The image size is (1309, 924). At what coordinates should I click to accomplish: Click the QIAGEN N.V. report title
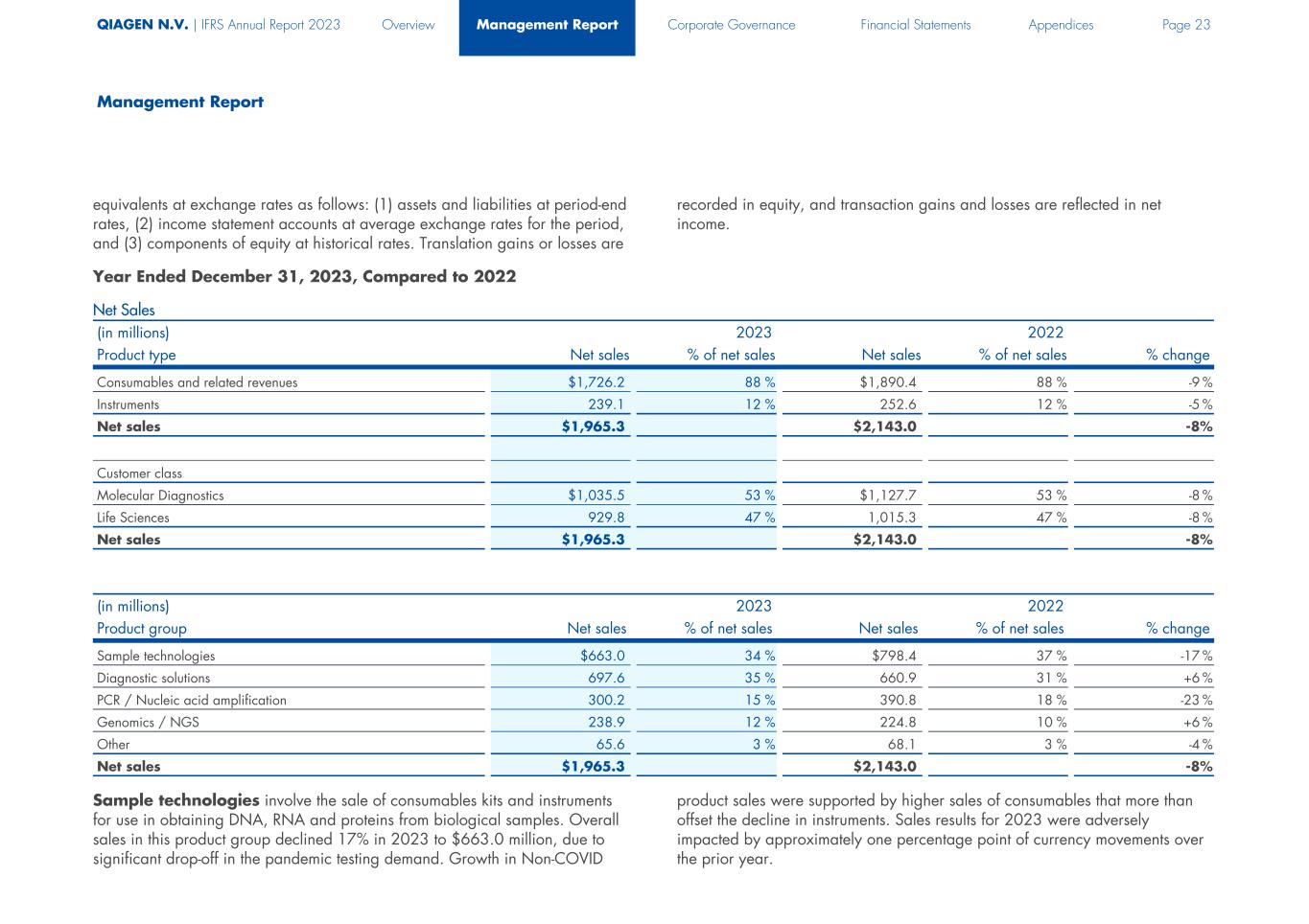[x=142, y=25]
